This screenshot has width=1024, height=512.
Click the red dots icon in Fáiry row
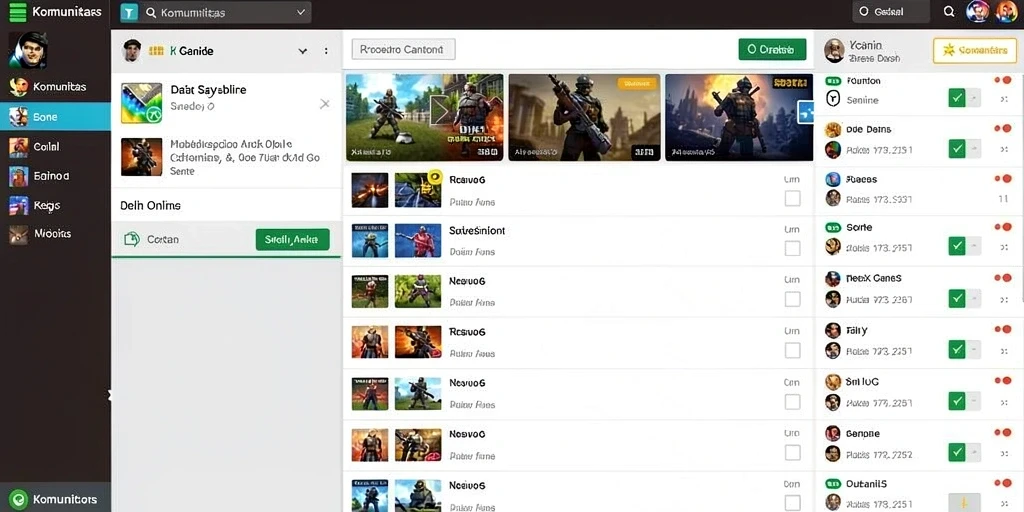tap(1002, 330)
